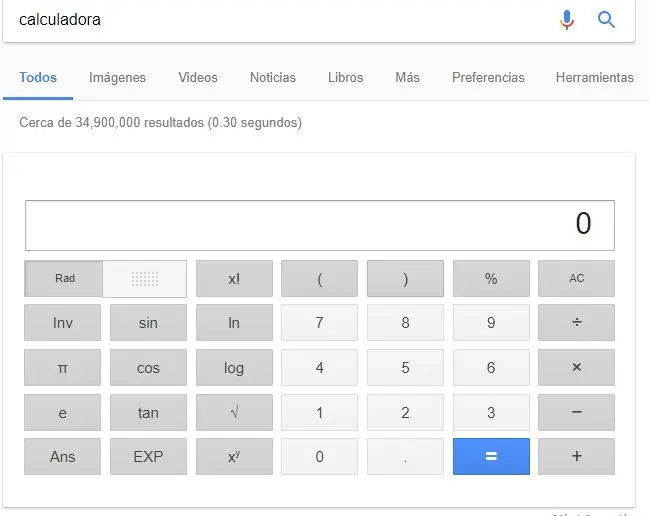This screenshot has width=649, height=516.
Task: Click the calculator result display
Action: pos(319,225)
